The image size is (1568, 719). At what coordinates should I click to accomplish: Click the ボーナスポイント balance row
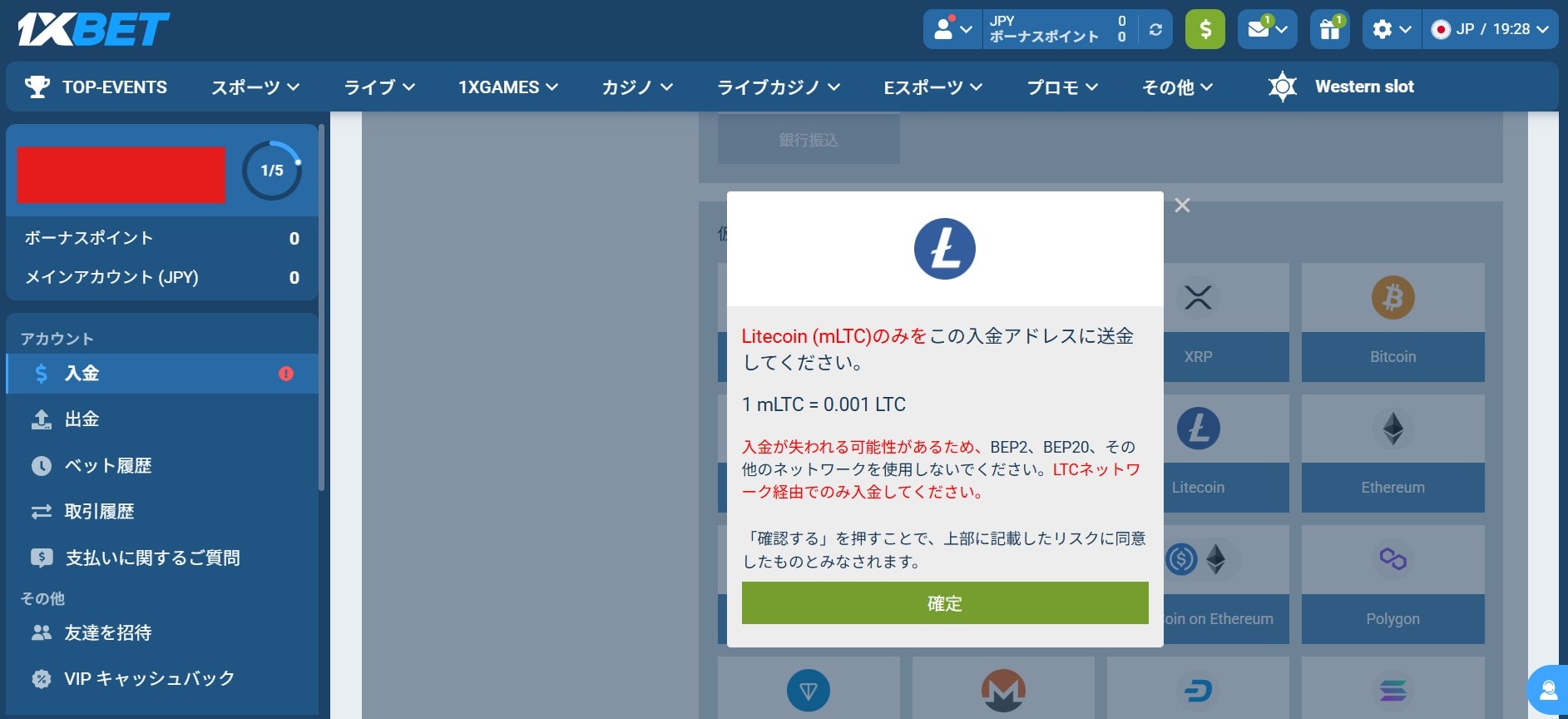click(162, 238)
